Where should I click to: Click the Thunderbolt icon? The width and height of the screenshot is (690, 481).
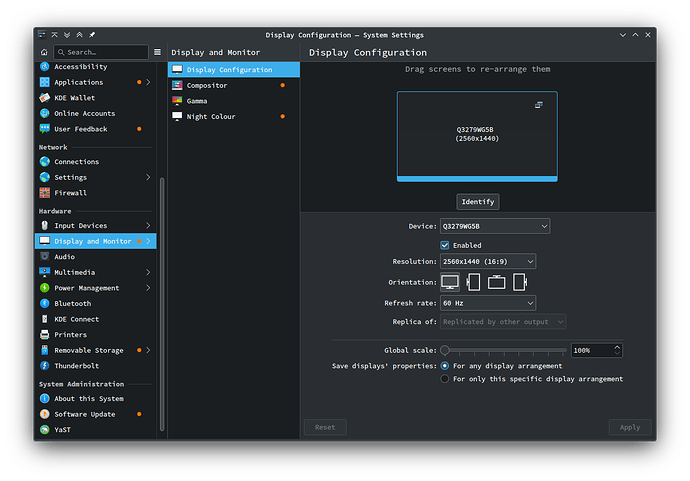coord(44,366)
